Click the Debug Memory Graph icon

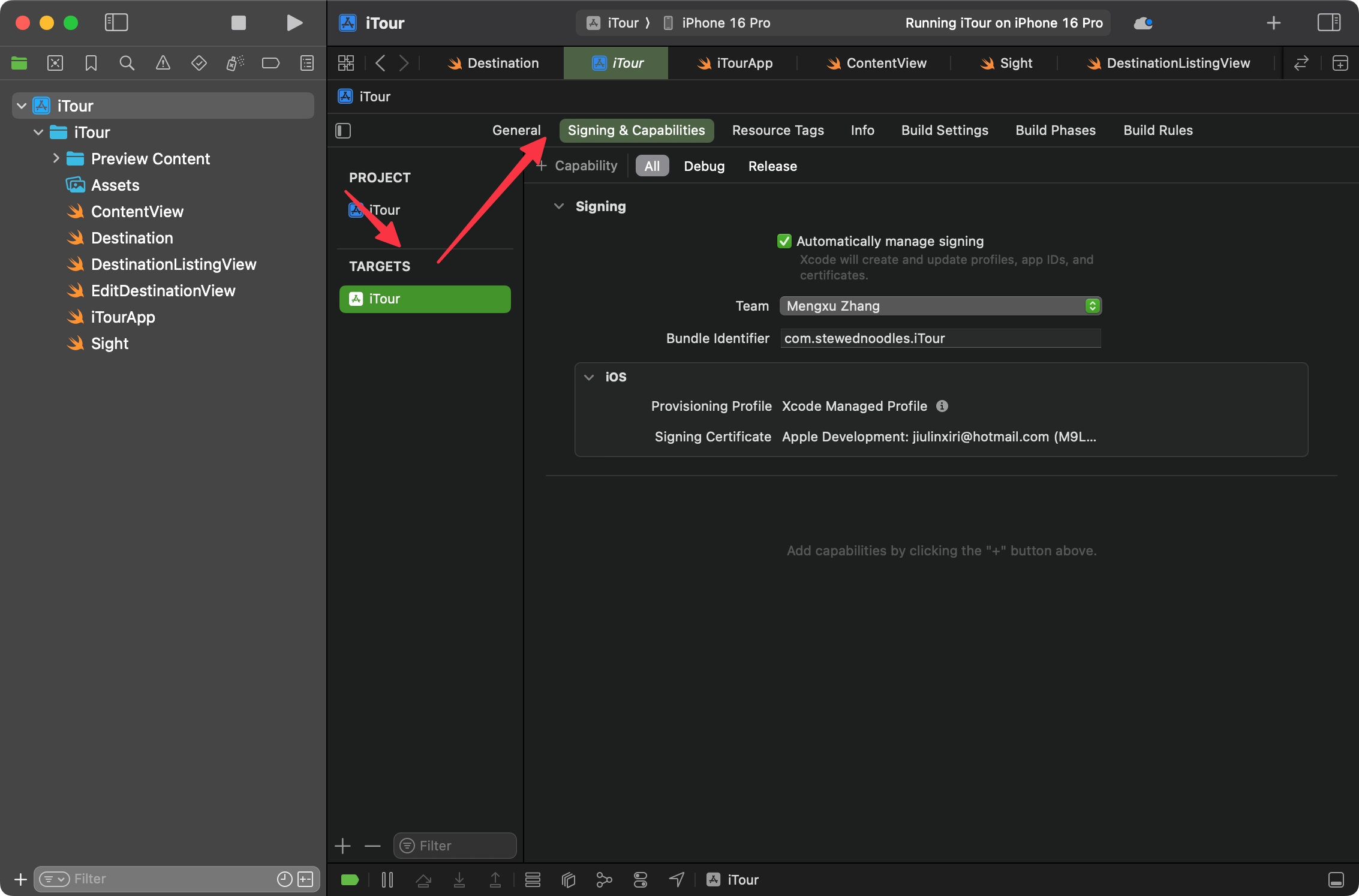coord(604,880)
